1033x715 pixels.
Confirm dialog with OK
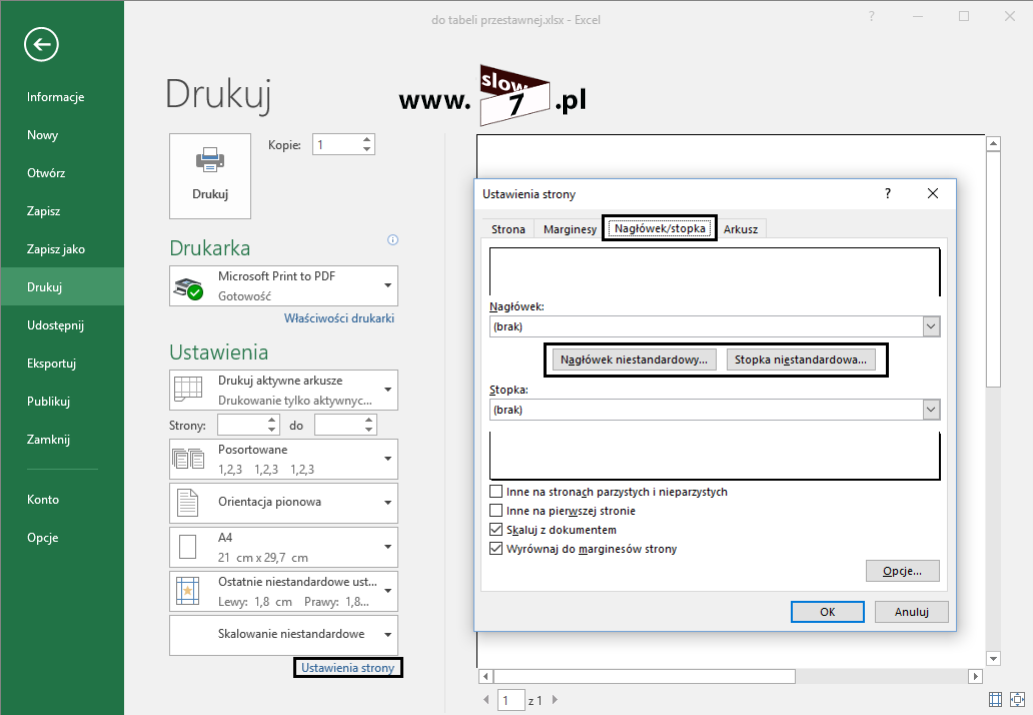[827, 612]
